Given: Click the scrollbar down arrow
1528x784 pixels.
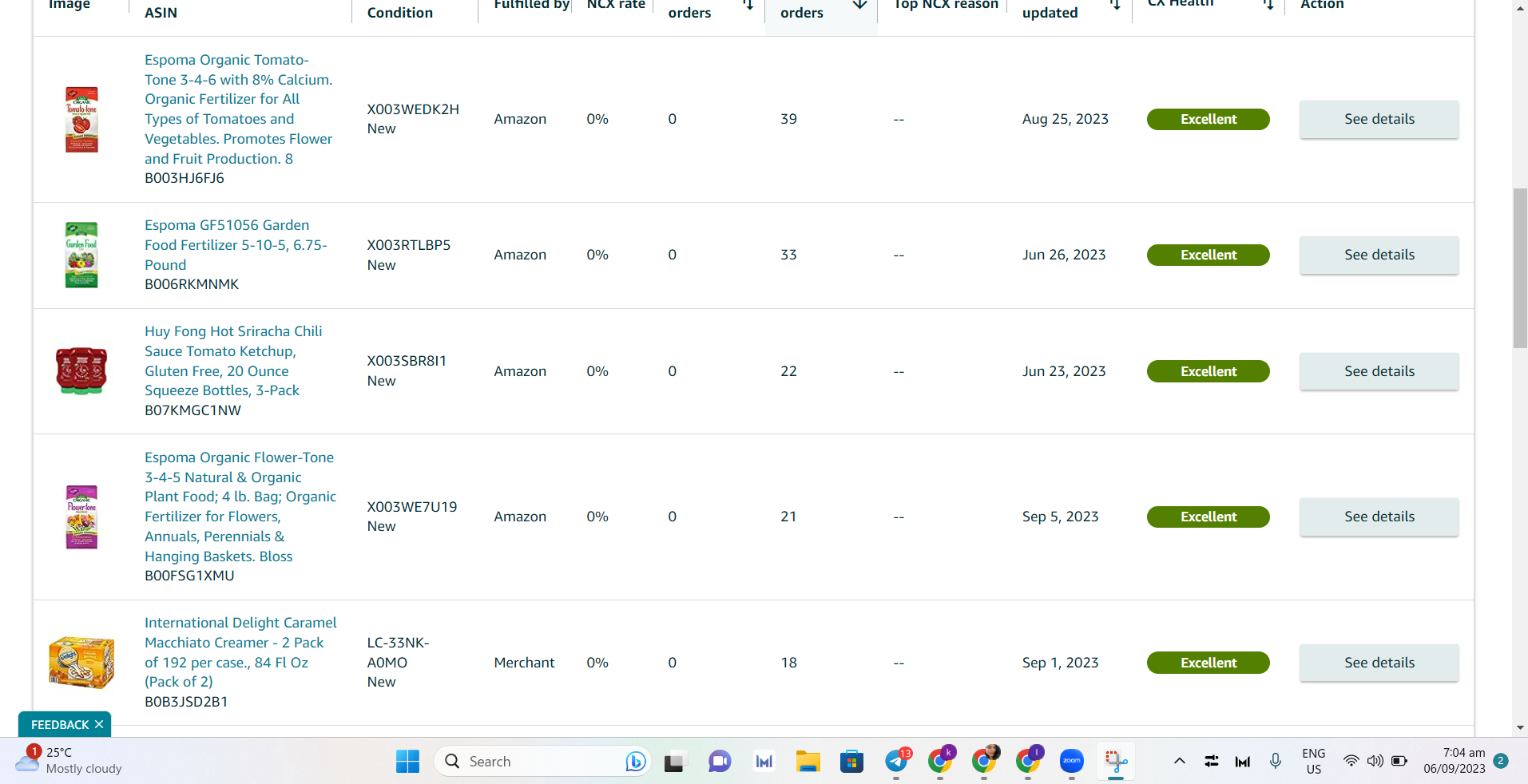Looking at the screenshot, I should click(x=1520, y=727).
